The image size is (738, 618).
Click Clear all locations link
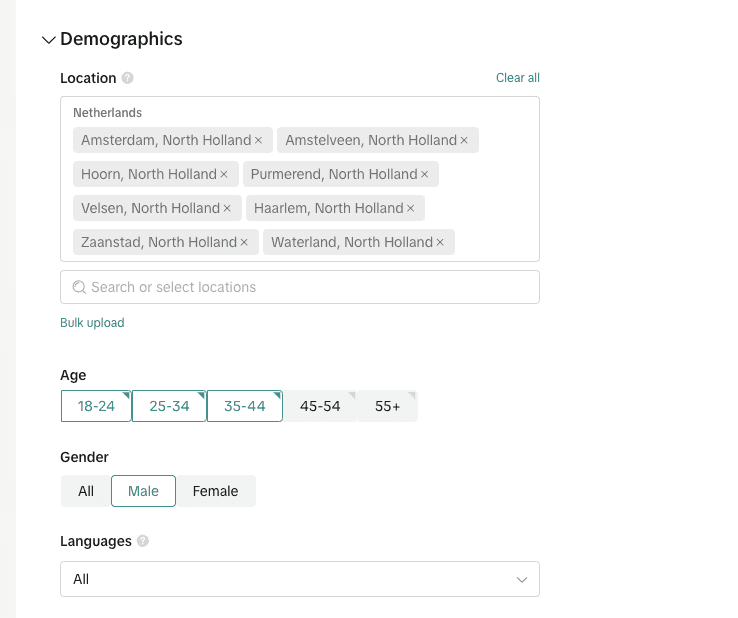coord(518,78)
